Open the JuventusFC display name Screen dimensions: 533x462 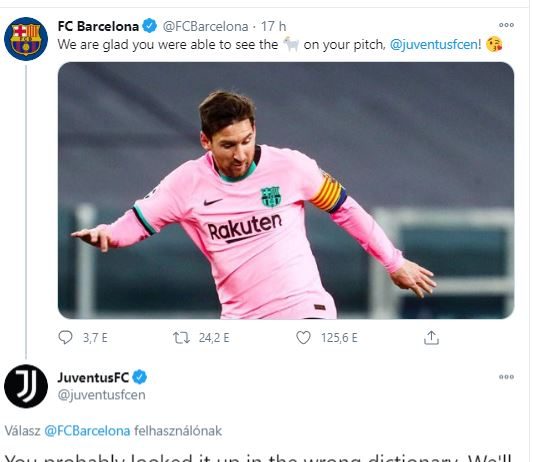tap(93, 377)
